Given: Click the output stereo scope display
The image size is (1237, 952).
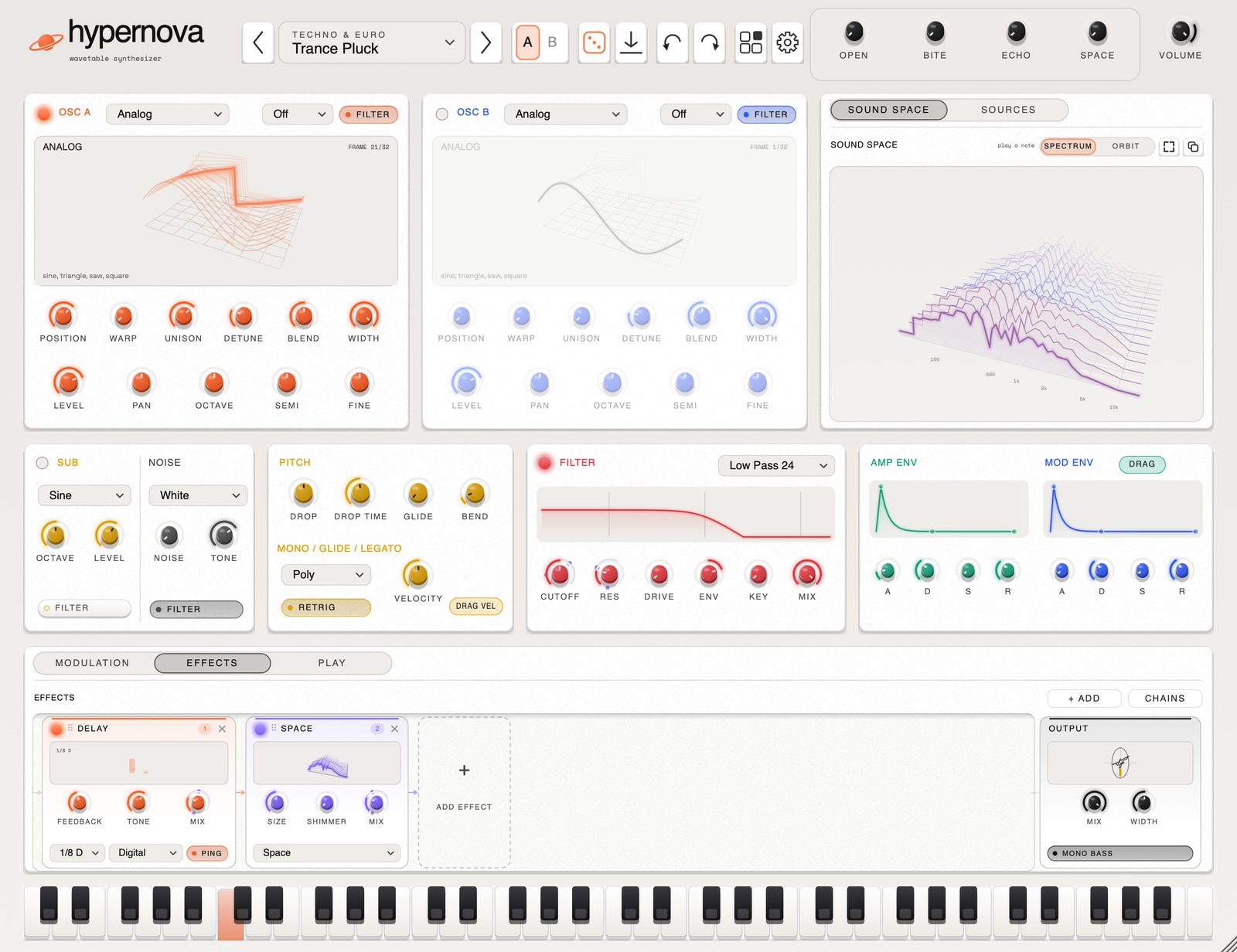Looking at the screenshot, I should pyautogui.click(x=1119, y=763).
